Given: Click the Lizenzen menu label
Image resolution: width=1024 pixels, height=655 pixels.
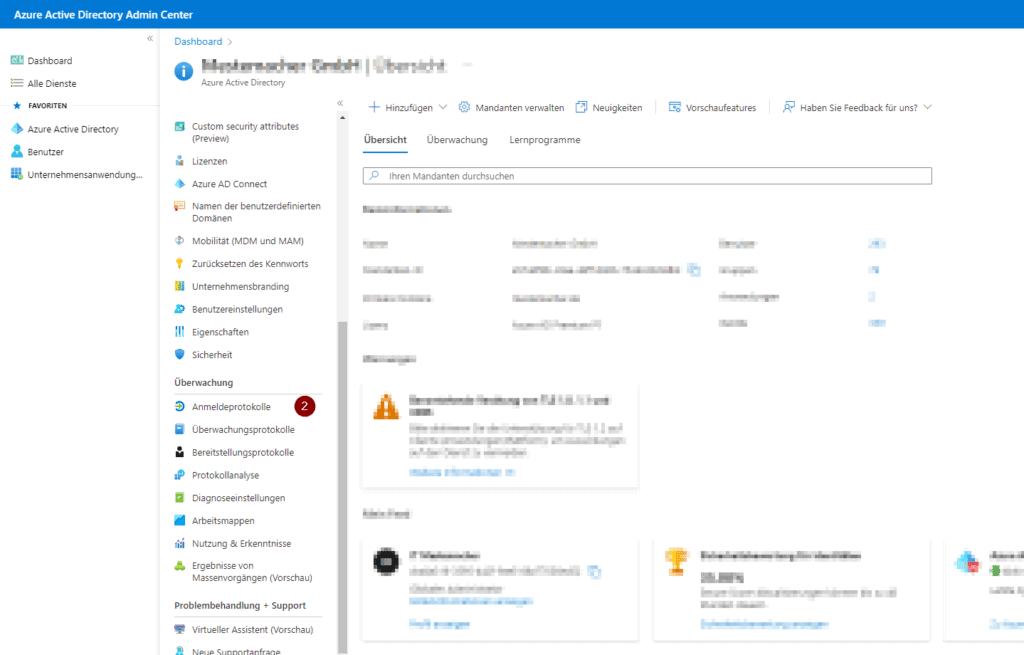Looking at the screenshot, I should [210, 161].
